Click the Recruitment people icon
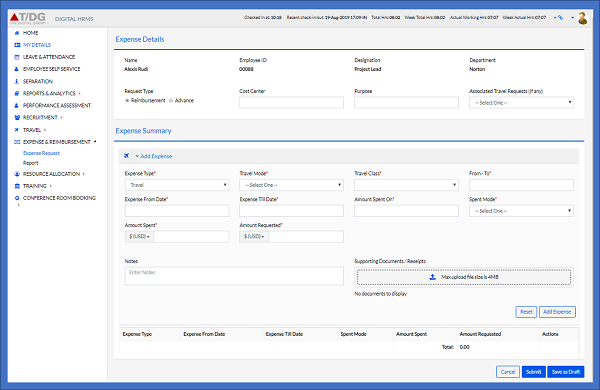The height and width of the screenshot is (390, 600). tap(17, 117)
